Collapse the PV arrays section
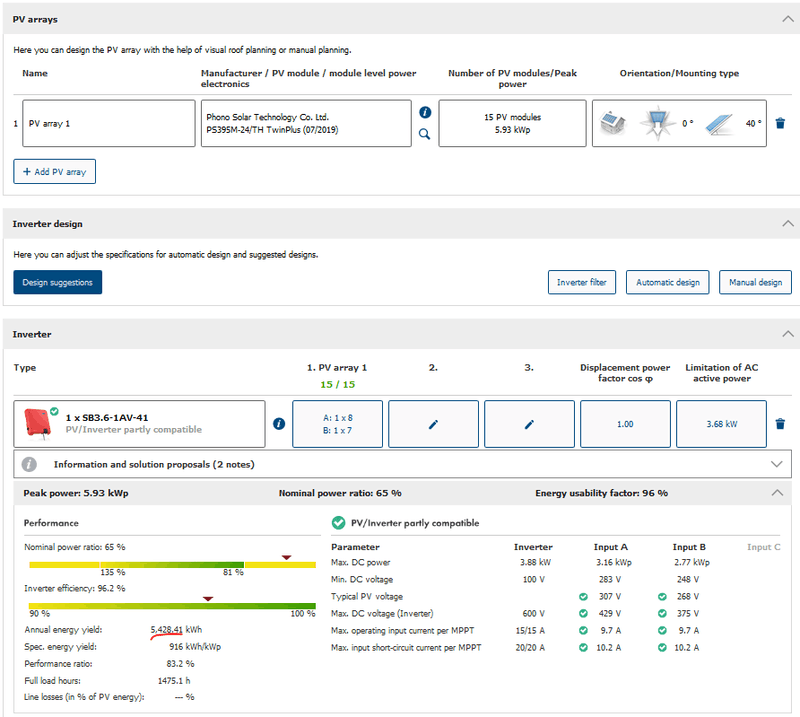This screenshot has width=800, height=717. 786,18
